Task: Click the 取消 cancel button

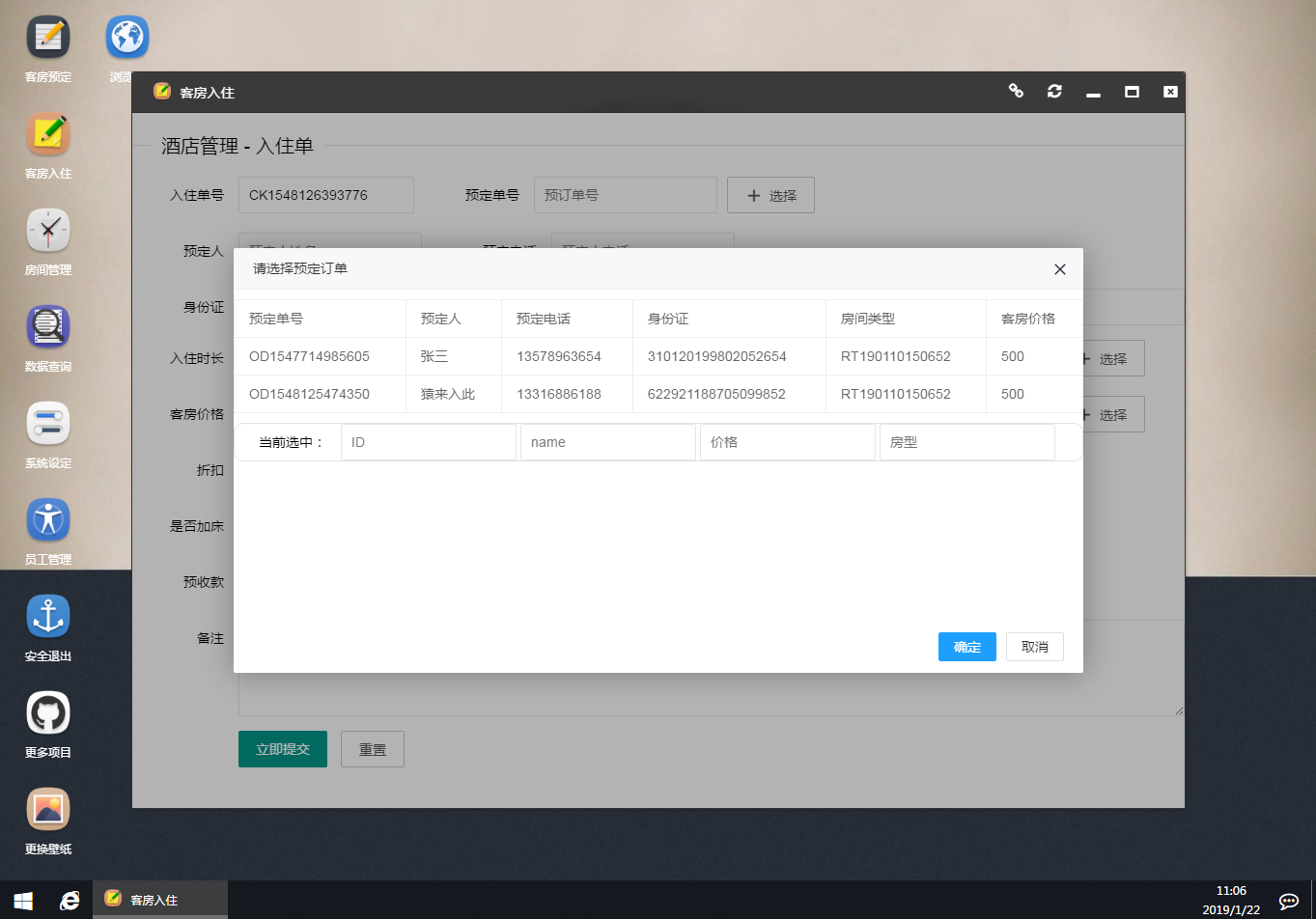Action: [x=1034, y=647]
